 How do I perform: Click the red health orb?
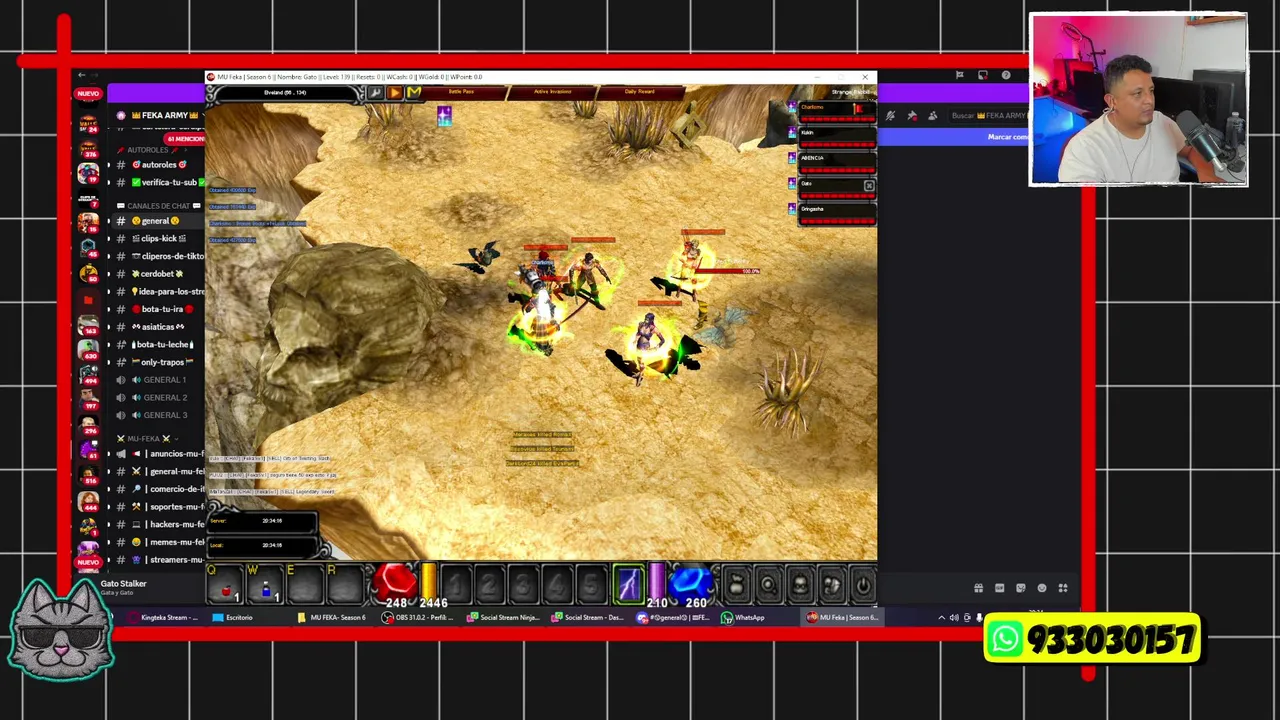click(x=396, y=585)
